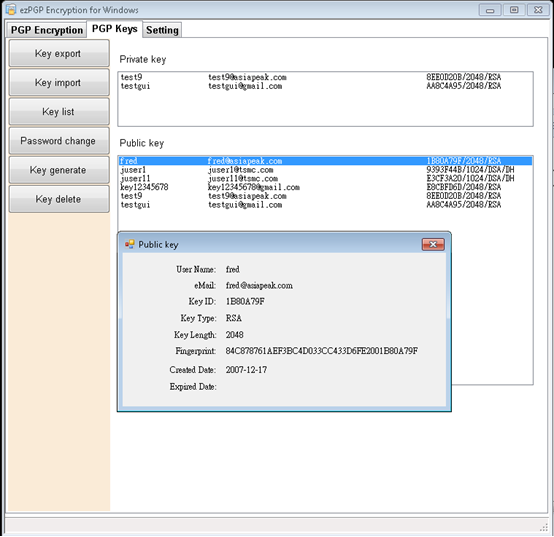Click key12345678@gmail.com email entry
The width and height of the screenshot is (554, 537).
254,187
